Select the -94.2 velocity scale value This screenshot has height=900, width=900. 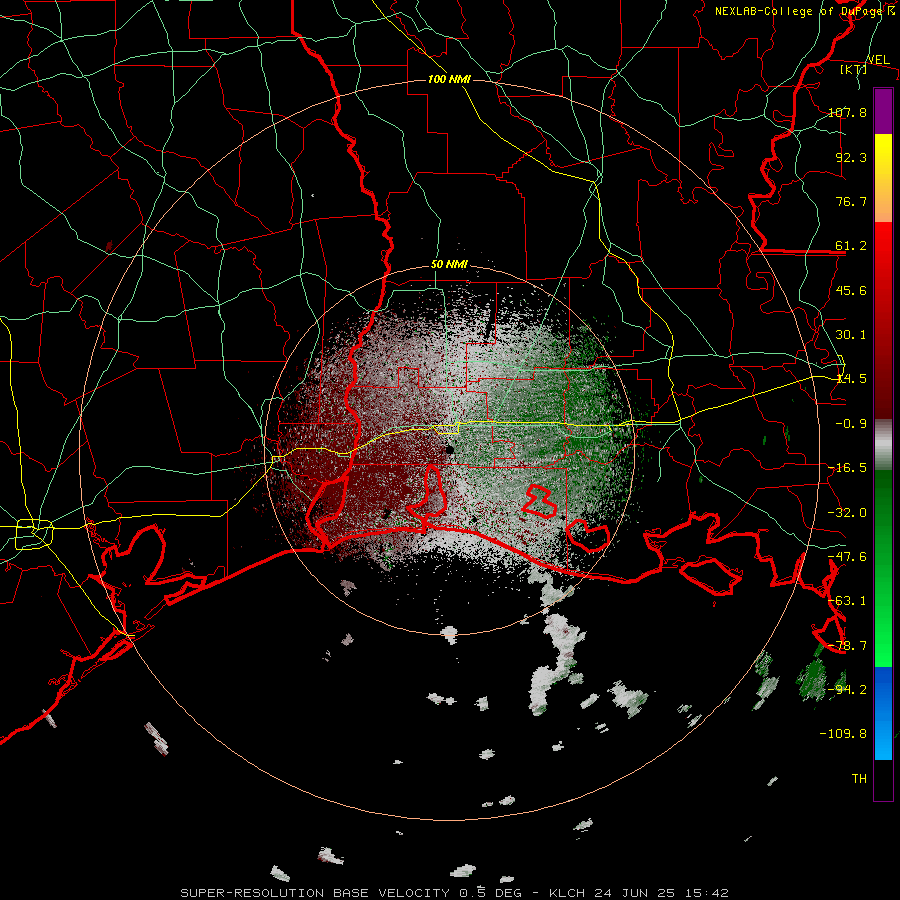pyautogui.click(x=847, y=689)
